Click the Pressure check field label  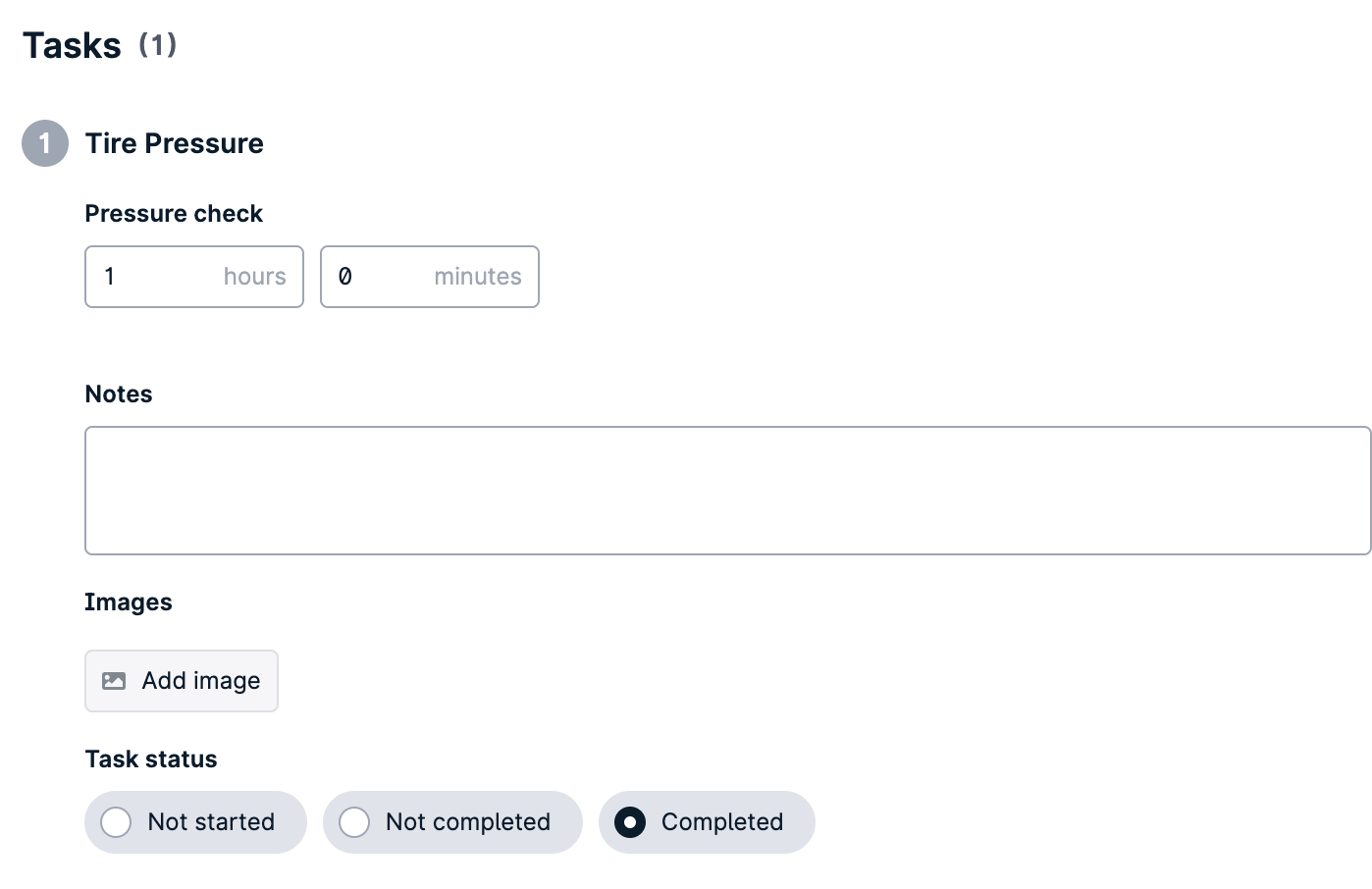coord(174,214)
